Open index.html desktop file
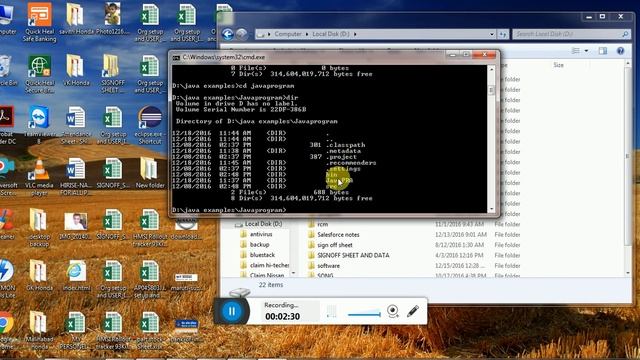Image resolution: width=640 pixels, height=360 pixels. 76,276
